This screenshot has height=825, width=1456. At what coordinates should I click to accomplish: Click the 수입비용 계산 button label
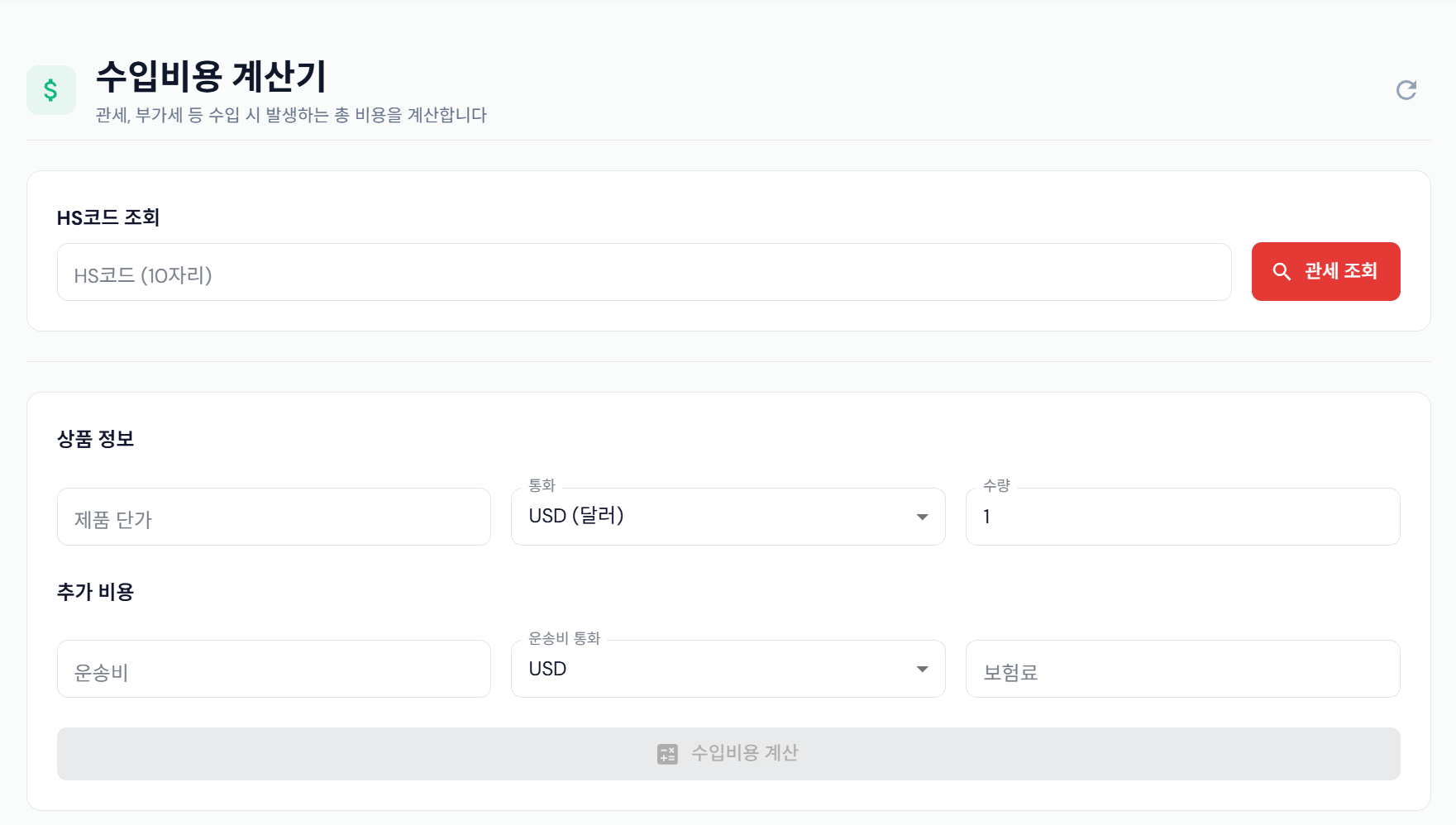(x=744, y=753)
